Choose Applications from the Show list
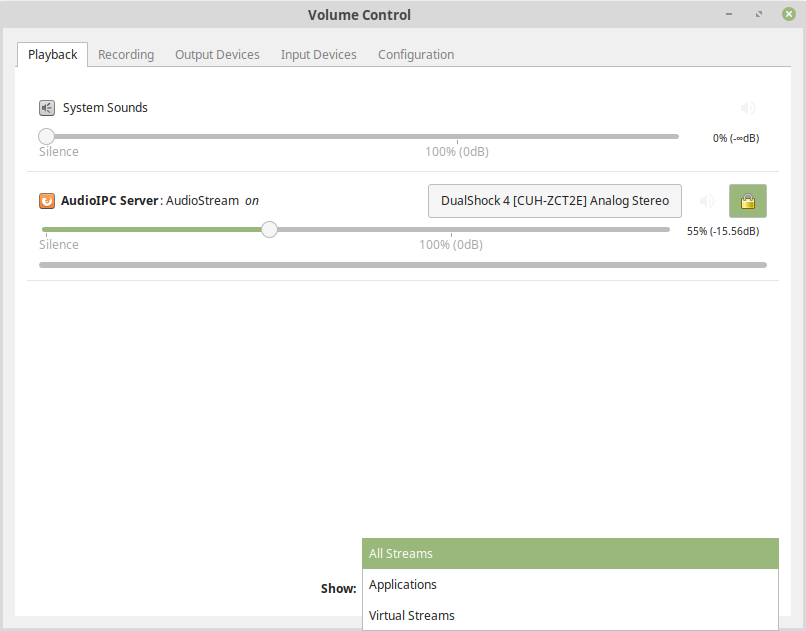The width and height of the screenshot is (806, 631). coord(570,584)
